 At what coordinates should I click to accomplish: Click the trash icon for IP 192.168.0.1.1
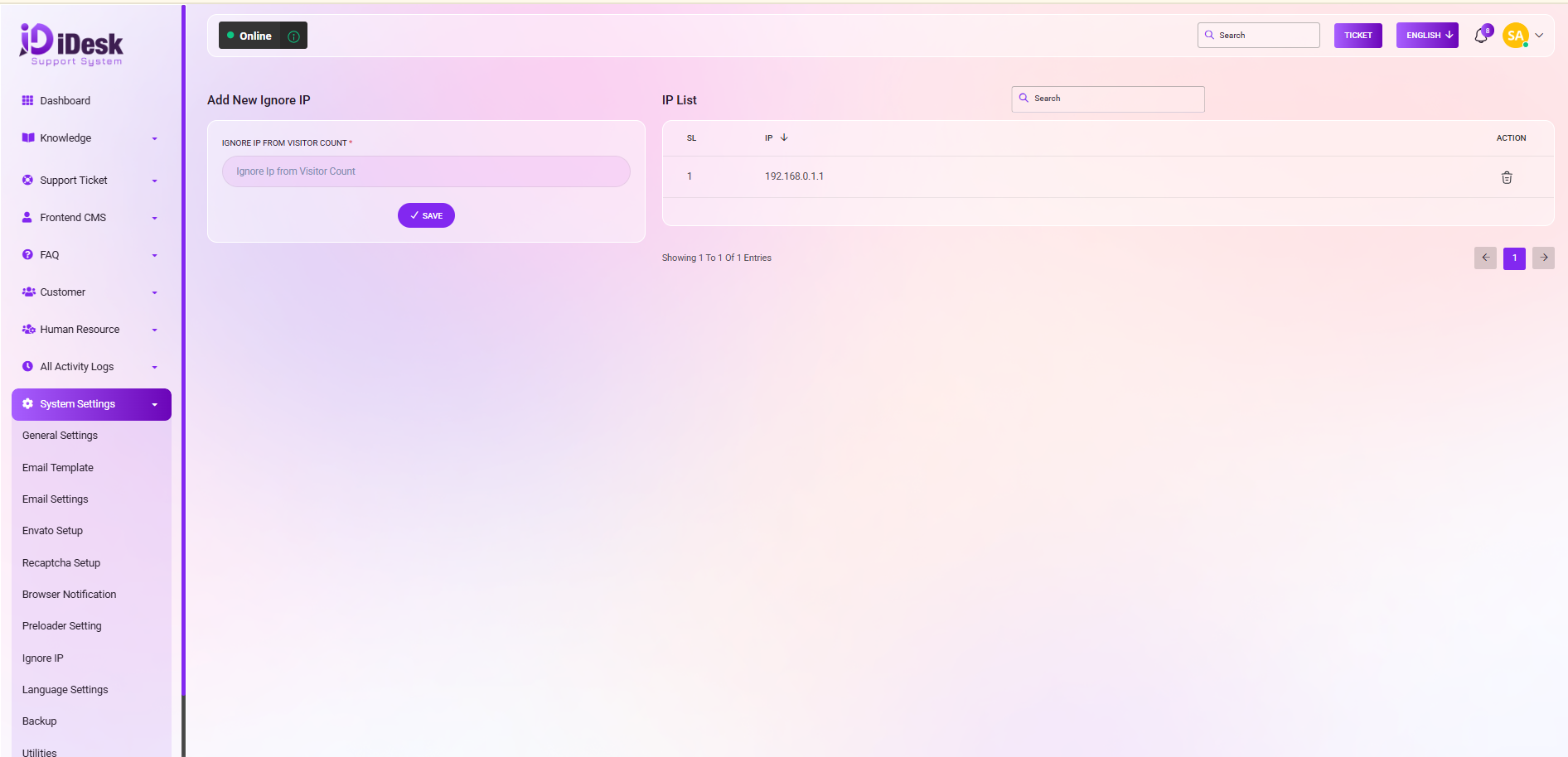click(x=1506, y=177)
